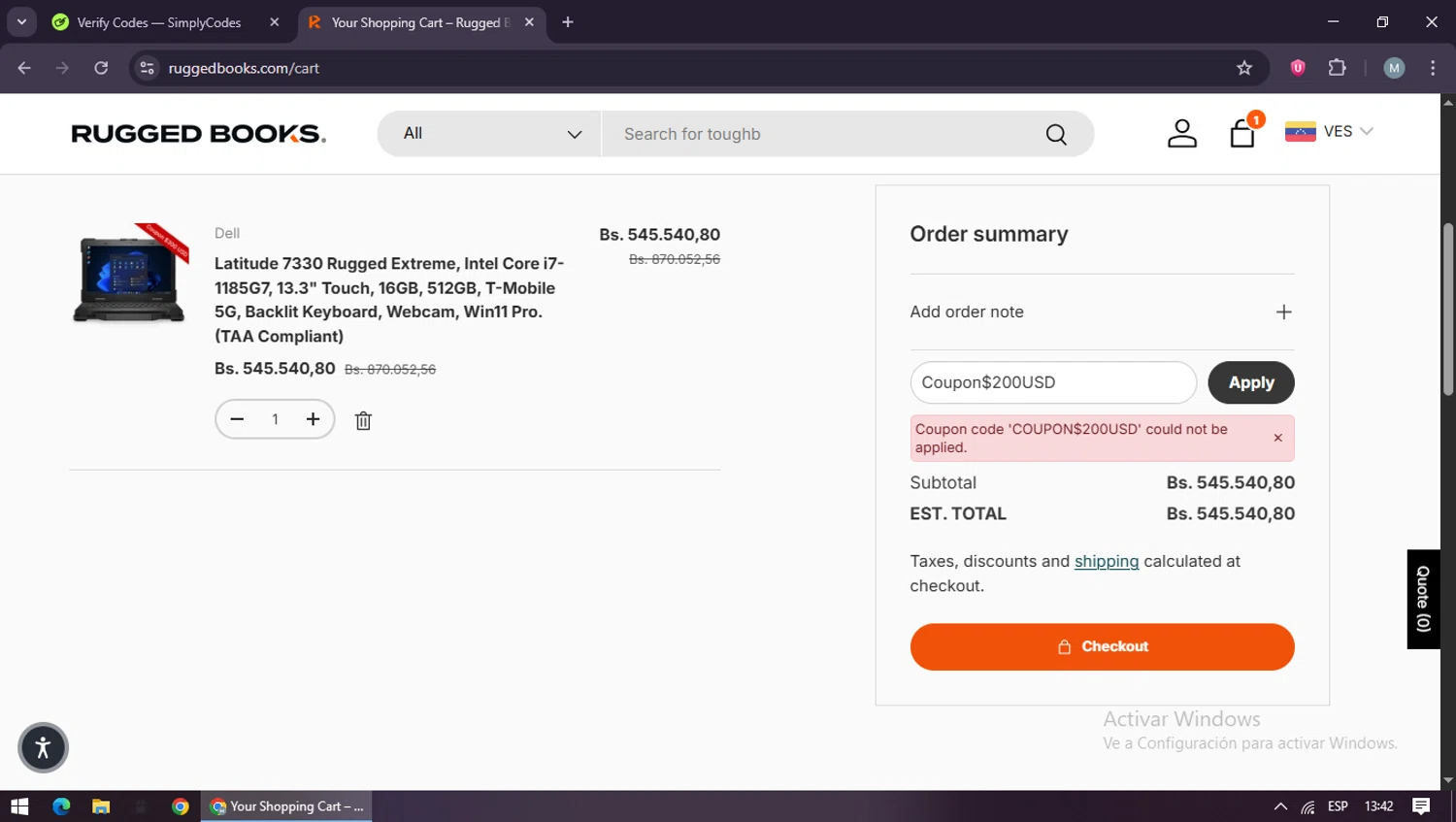Go forward in browser history

pos(62,68)
